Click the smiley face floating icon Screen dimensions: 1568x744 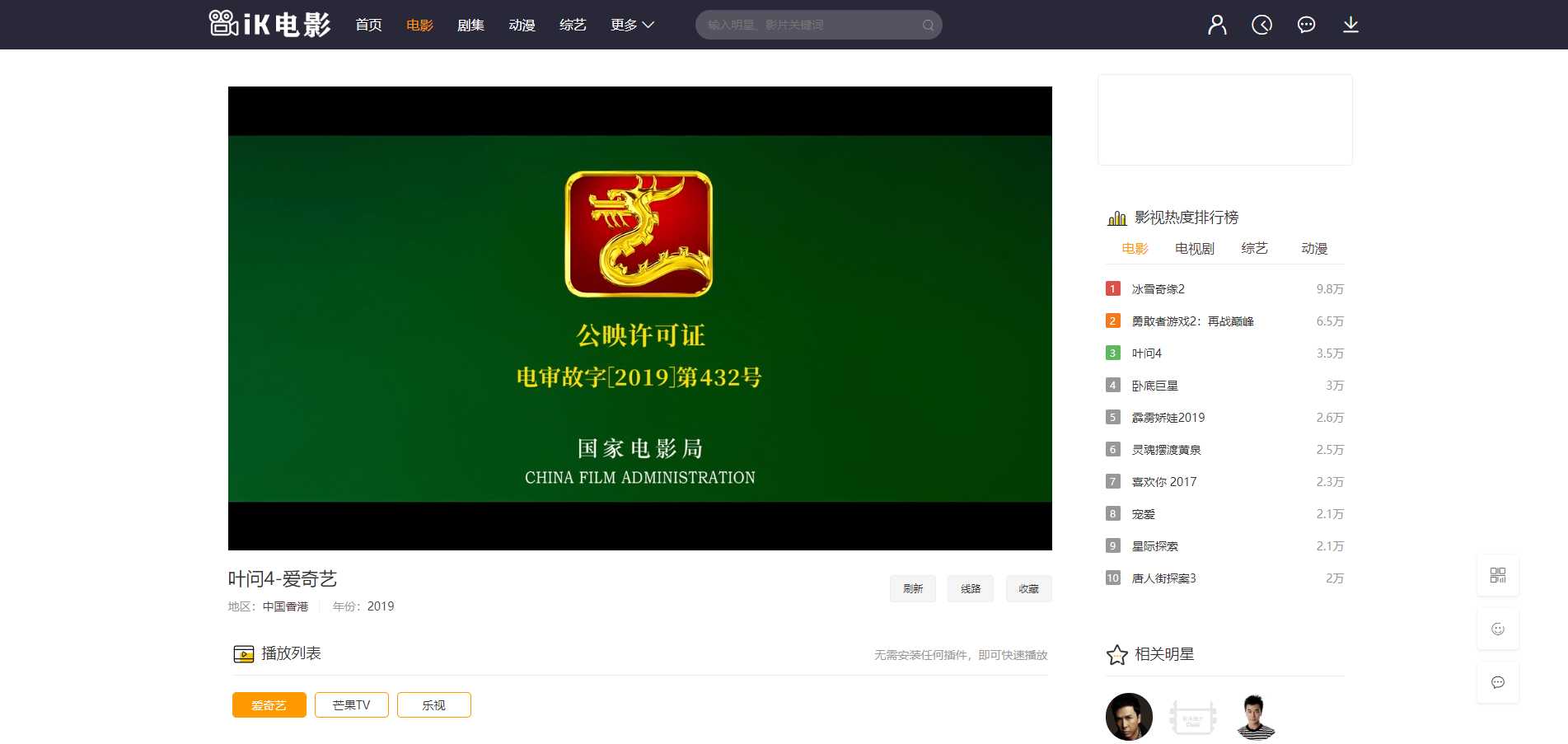click(1498, 629)
